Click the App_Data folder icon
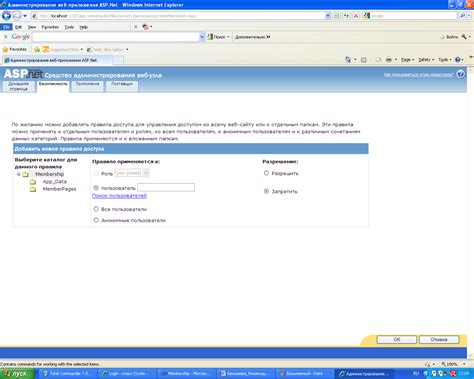Image resolution: width=474 pixels, height=379 pixels. point(33,182)
